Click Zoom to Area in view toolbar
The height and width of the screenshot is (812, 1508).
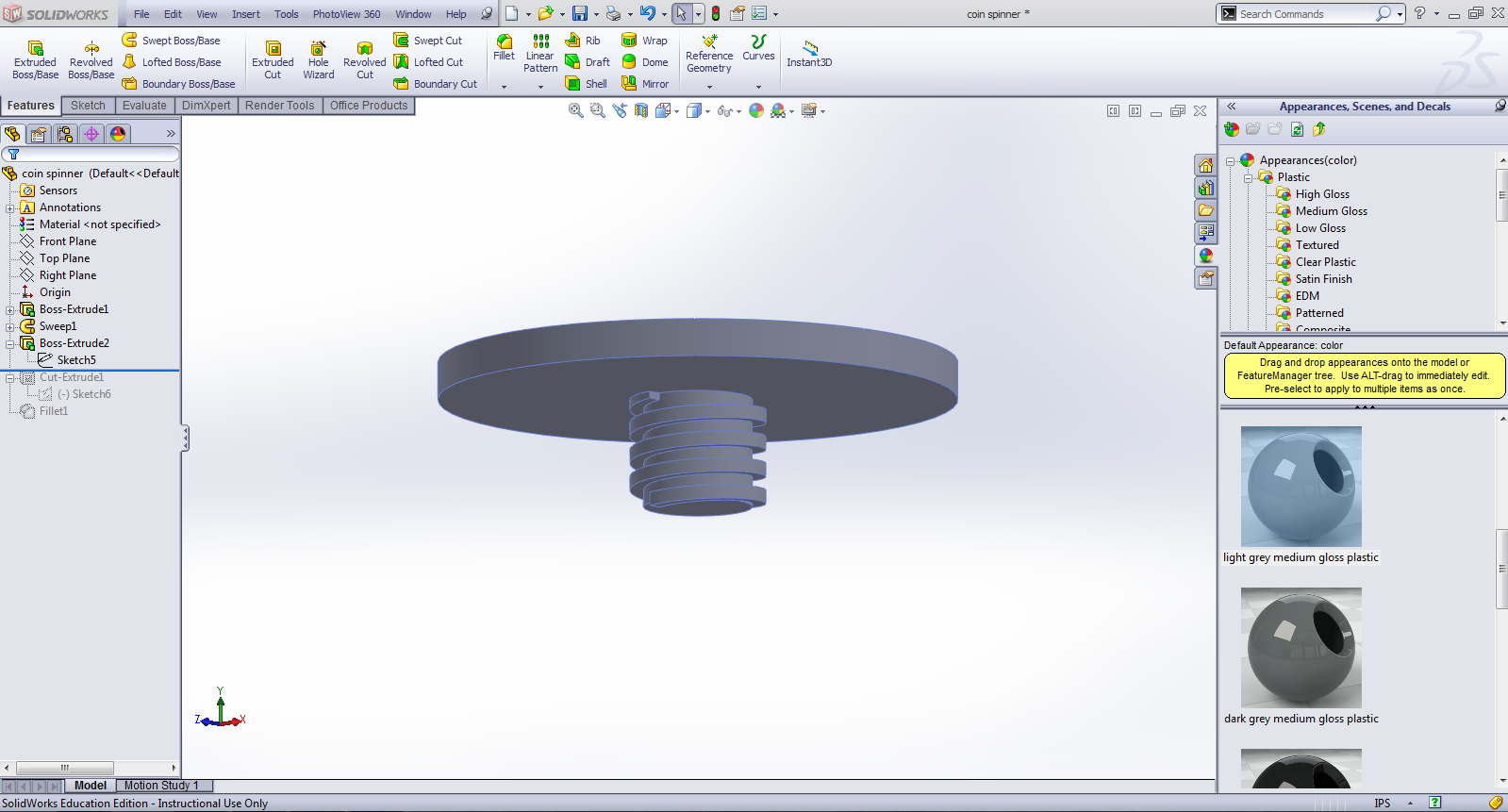click(x=597, y=110)
